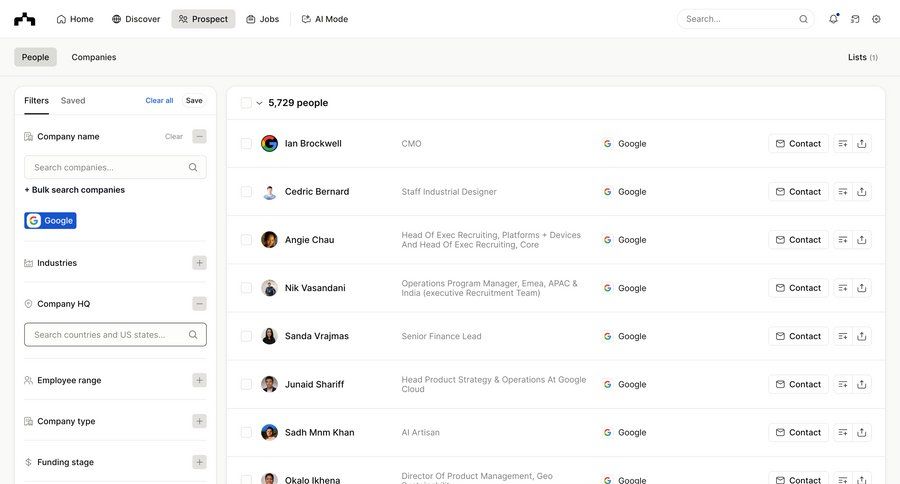Switch to AI Mode
Image resolution: width=900 pixels, height=484 pixels.
(325, 19)
